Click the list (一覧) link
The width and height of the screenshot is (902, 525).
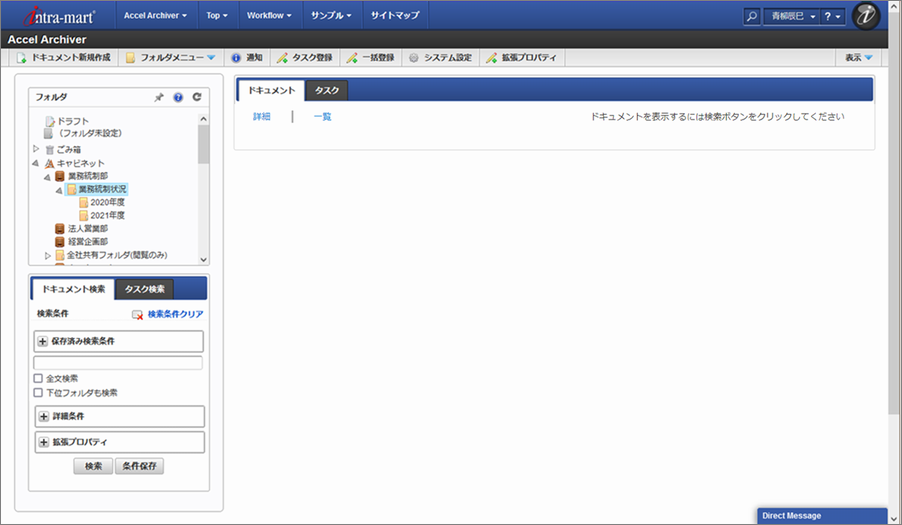[322, 117]
